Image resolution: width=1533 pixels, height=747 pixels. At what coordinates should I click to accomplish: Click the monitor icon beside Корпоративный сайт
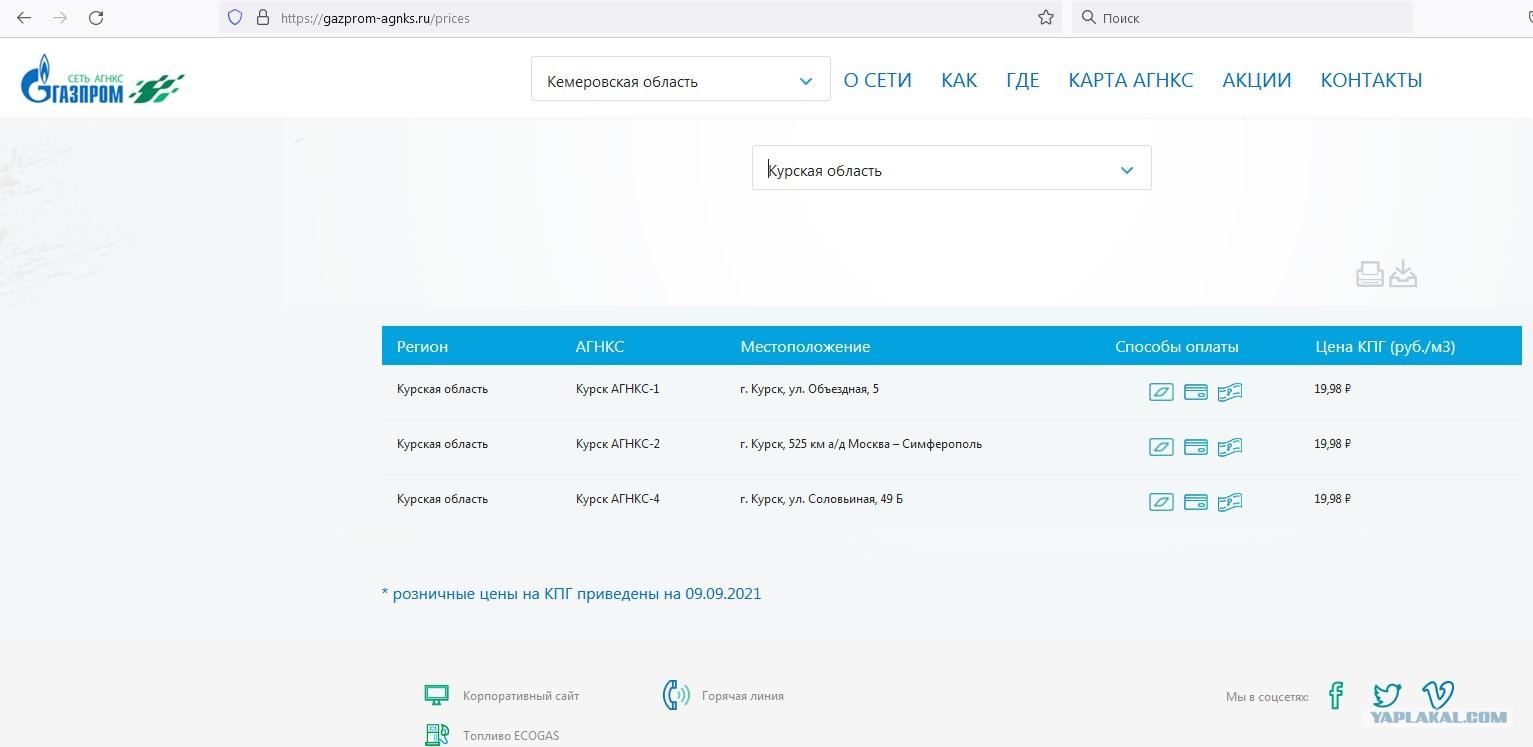point(436,695)
